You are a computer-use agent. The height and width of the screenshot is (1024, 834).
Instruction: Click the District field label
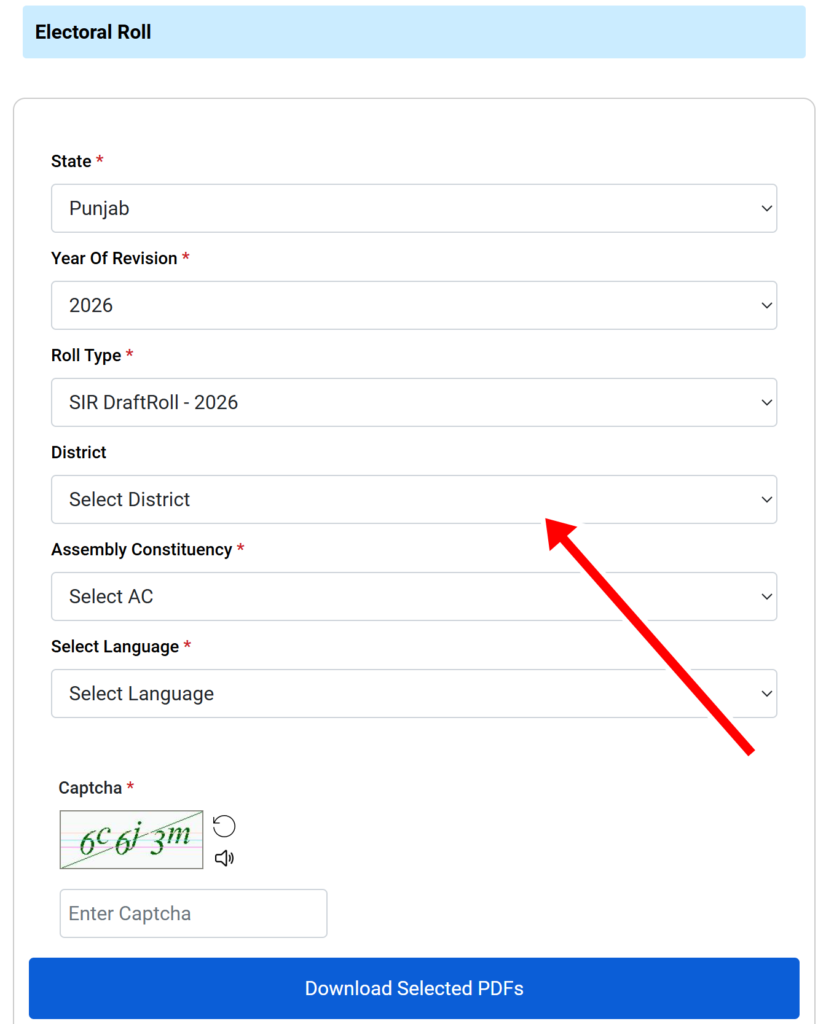click(x=78, y=453)
